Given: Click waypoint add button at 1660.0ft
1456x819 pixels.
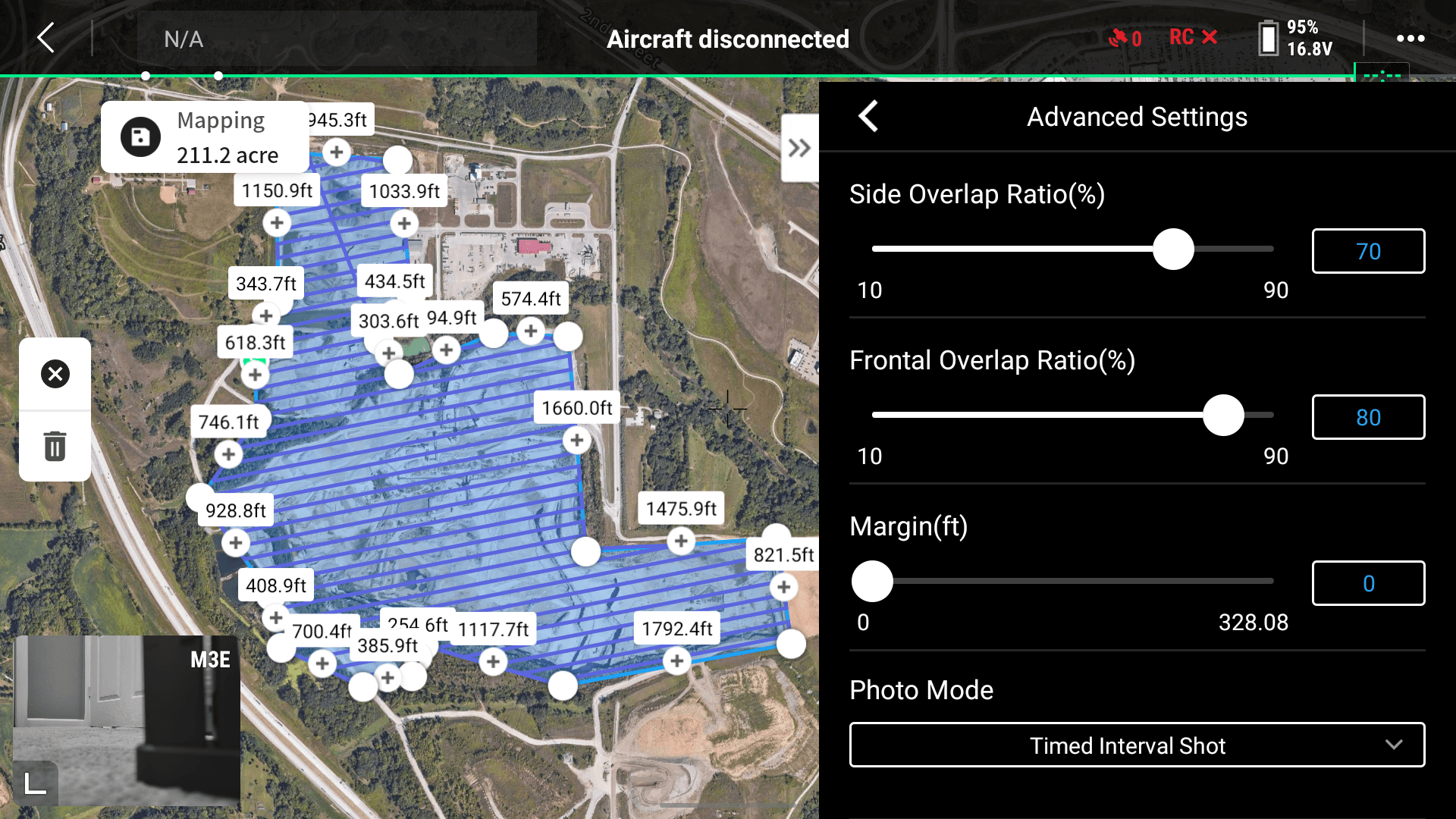Looking at the screenshot, I should (x=577, y=438).
